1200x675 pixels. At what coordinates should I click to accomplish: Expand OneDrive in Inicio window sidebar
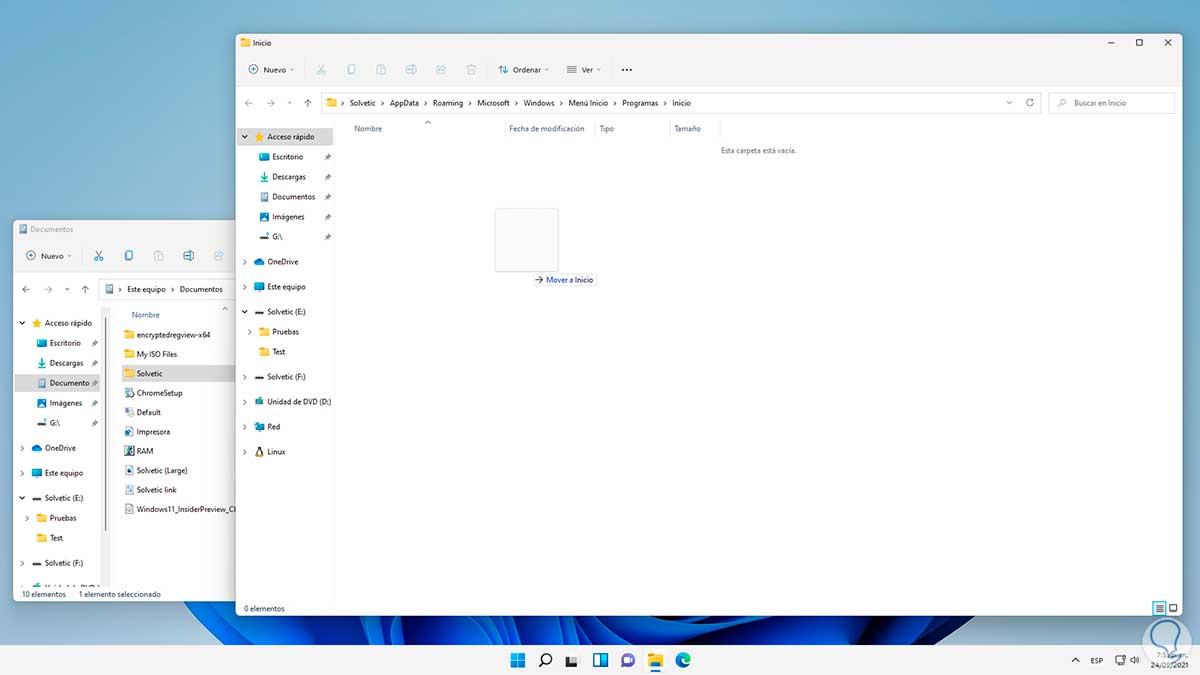tap(245, 262)
